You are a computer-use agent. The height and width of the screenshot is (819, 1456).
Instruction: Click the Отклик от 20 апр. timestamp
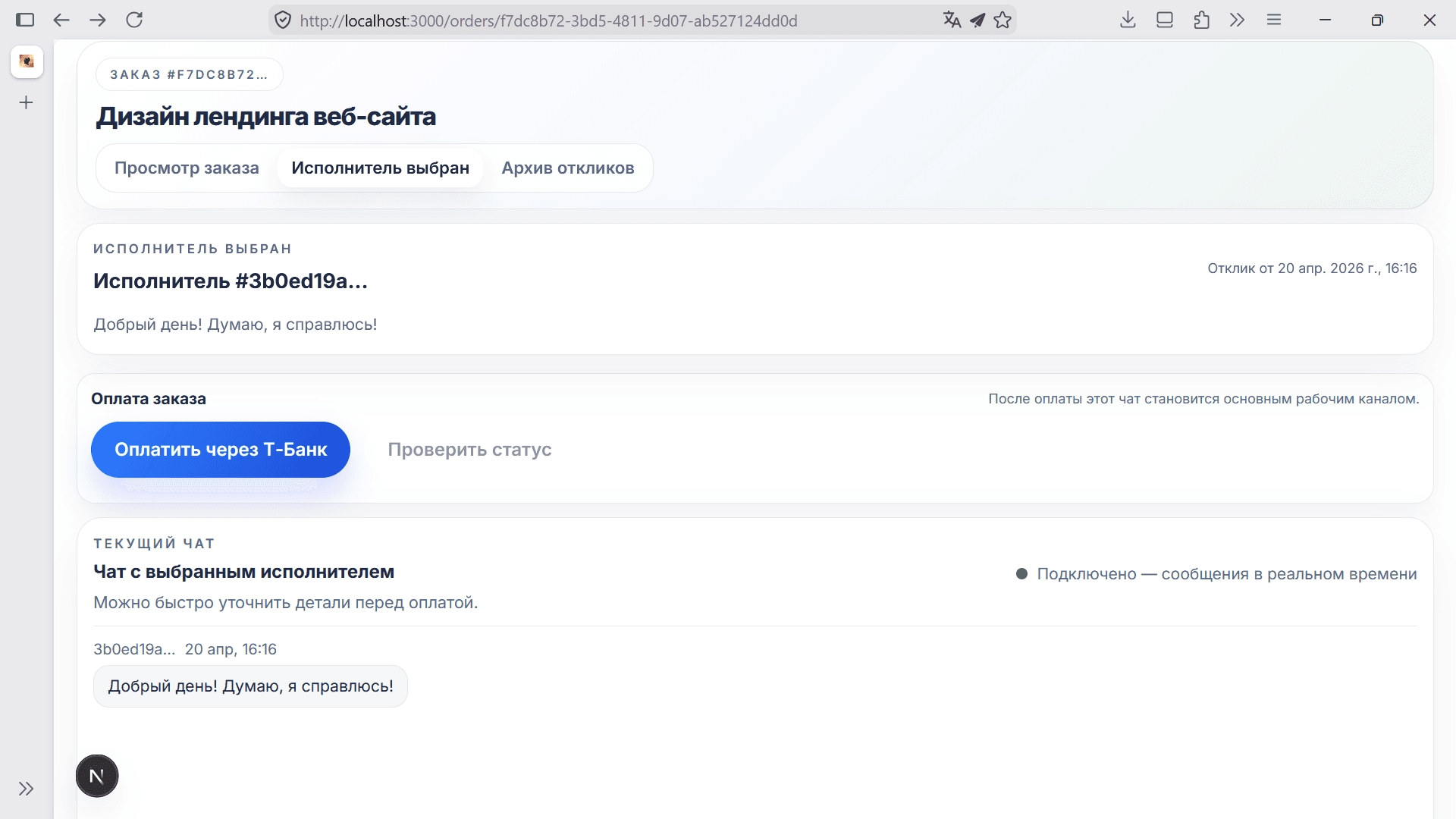coord(1312,268)
